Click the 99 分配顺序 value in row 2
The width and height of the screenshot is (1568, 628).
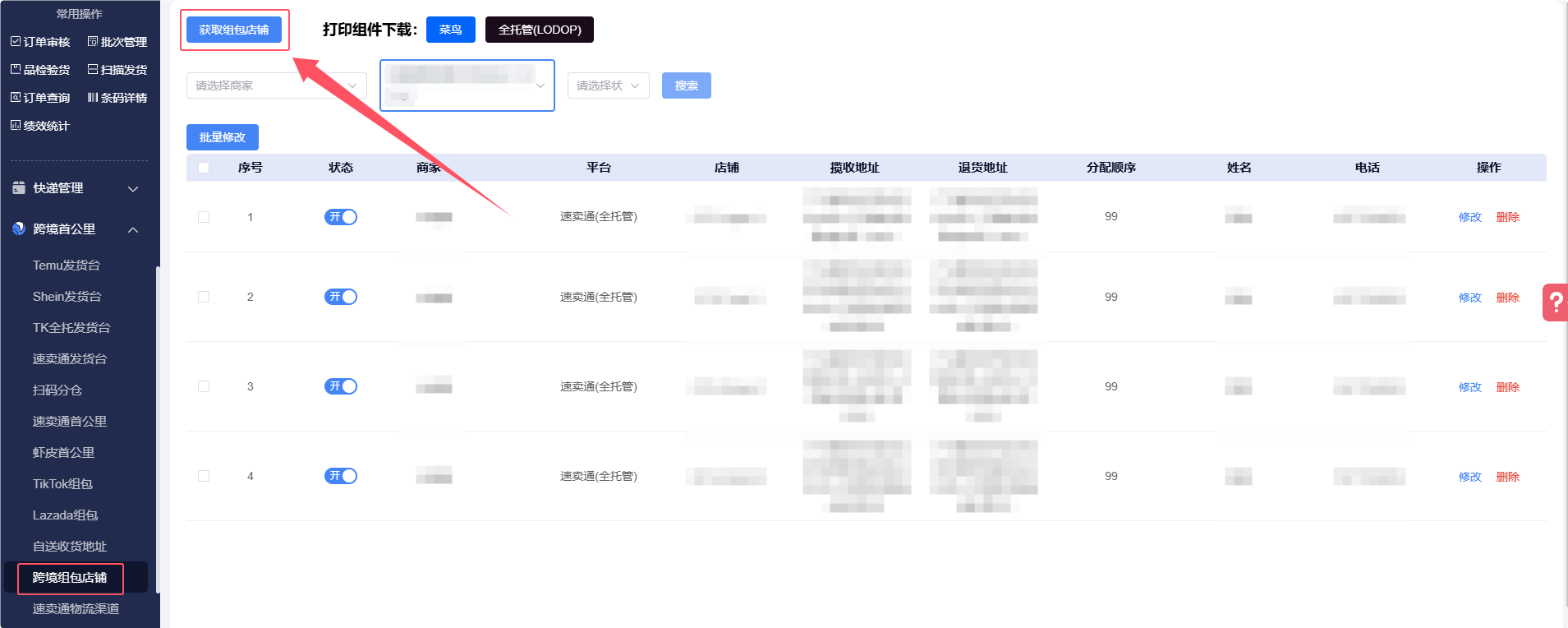pos(1111,297)
